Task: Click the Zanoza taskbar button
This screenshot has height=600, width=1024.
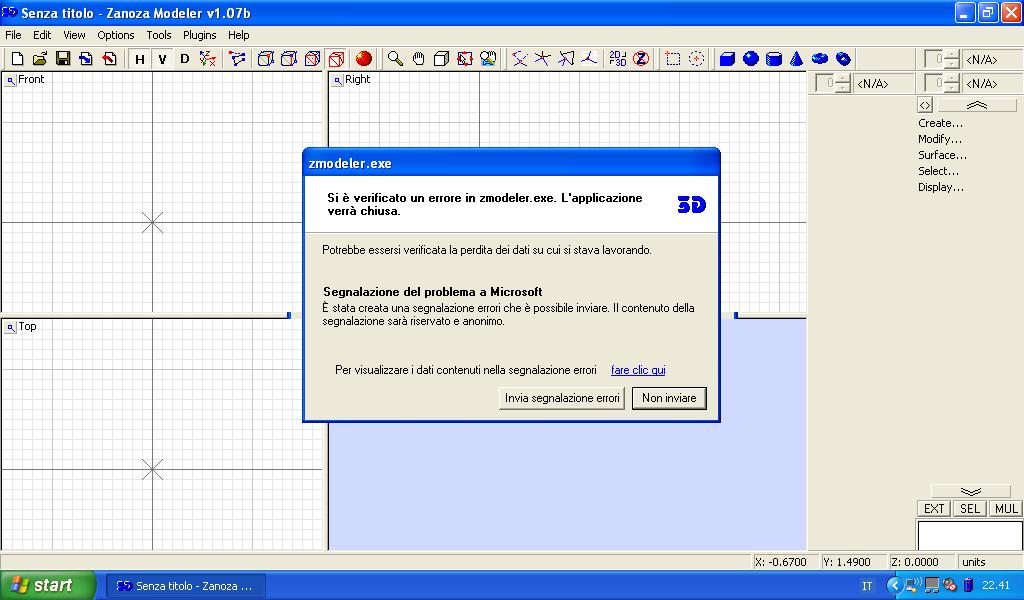Action: point(186,586)
